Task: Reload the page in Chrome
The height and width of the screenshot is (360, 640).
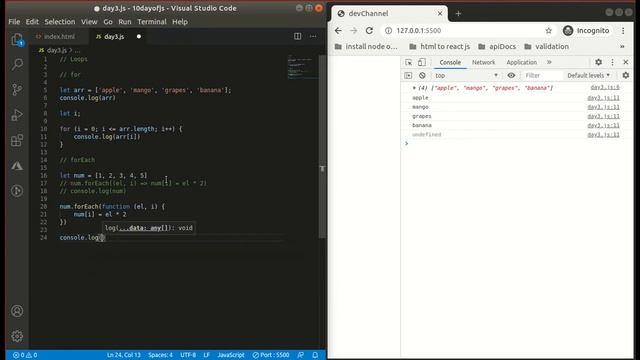Action: click(369, 31)
